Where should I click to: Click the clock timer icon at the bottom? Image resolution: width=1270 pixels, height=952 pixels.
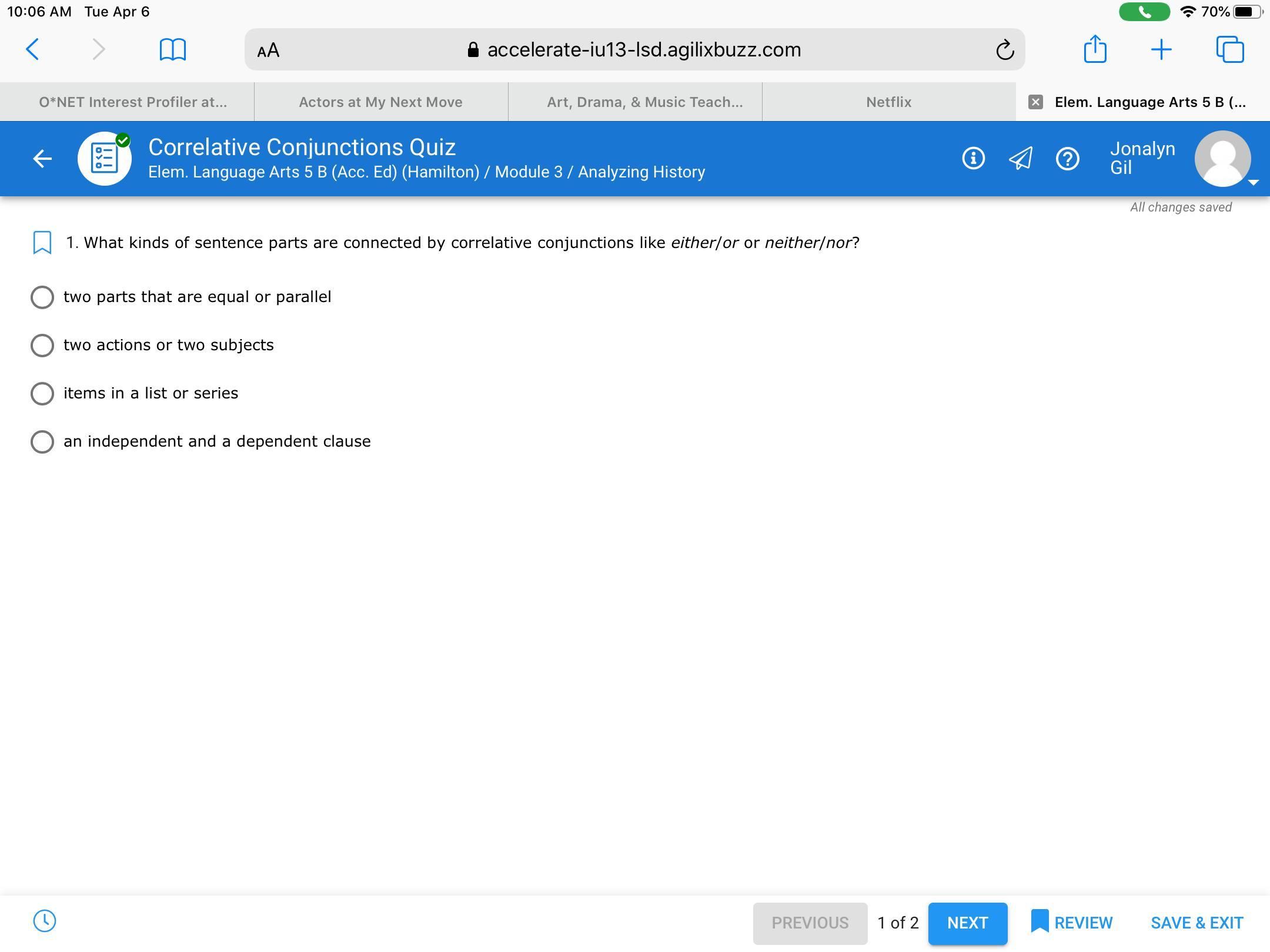(x=45, y=921)
